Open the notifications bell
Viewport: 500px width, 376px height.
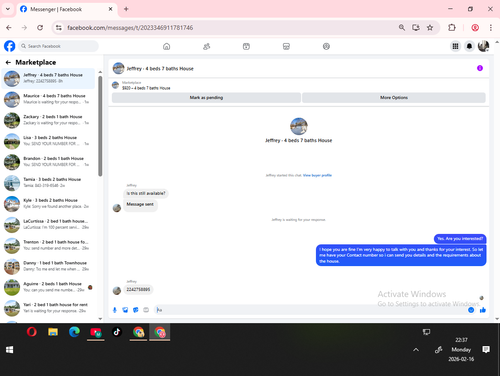[469, 46]
